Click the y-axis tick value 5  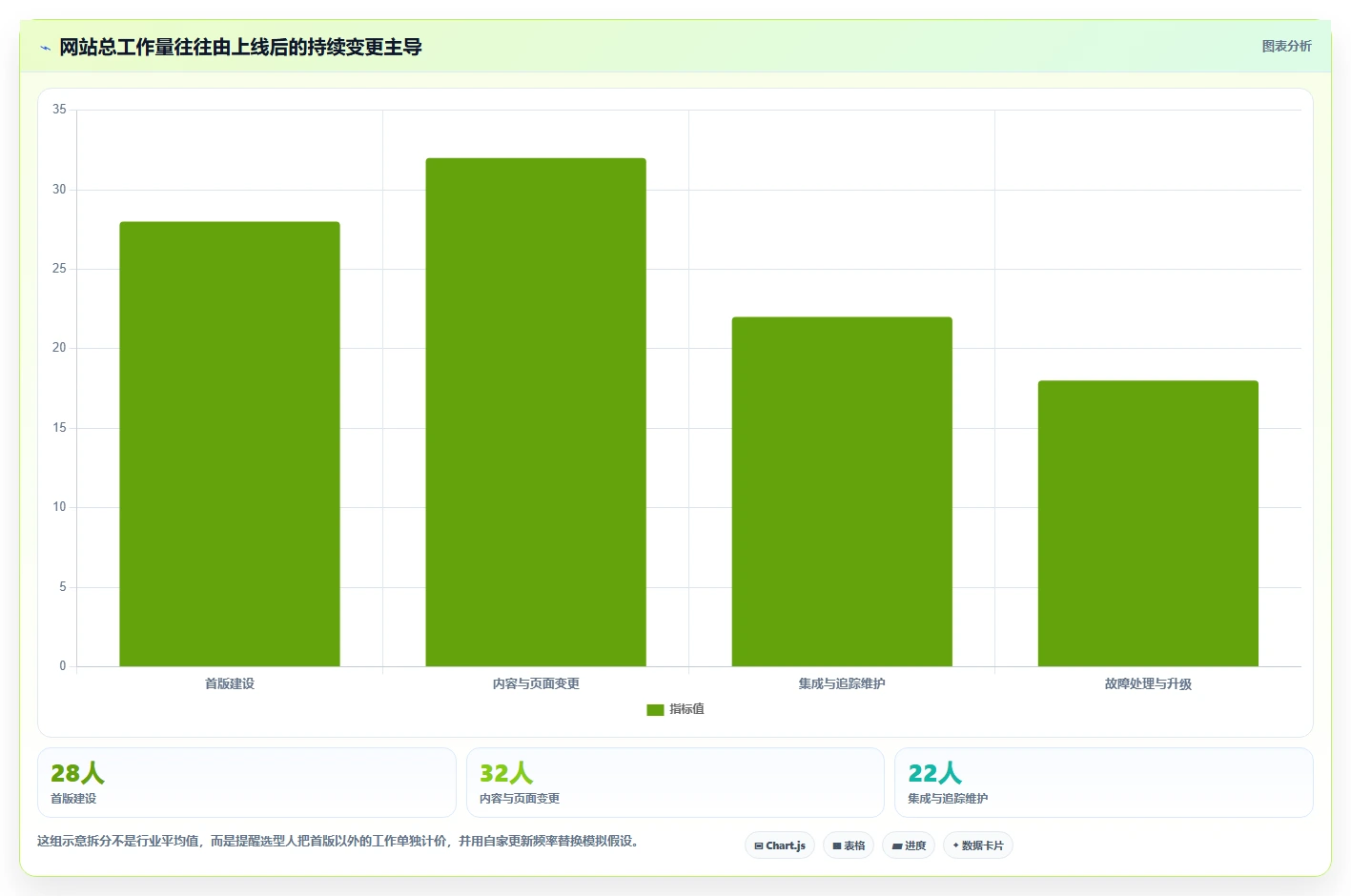(x=63, y=587)
